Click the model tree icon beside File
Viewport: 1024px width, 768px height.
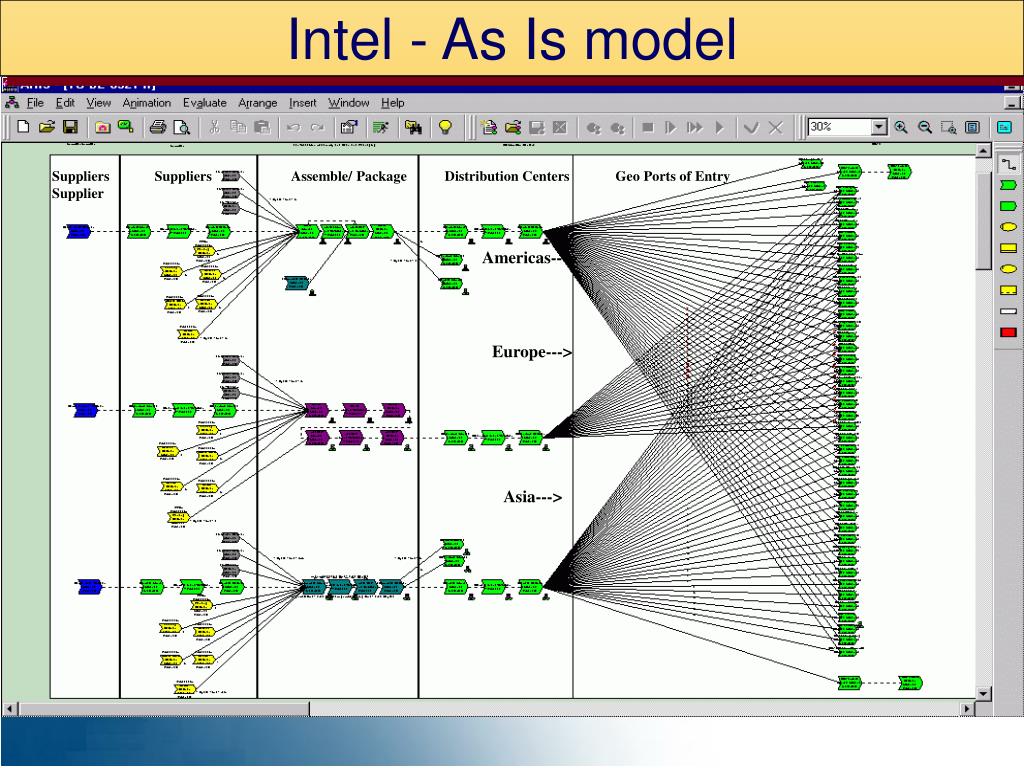point(11,103)
